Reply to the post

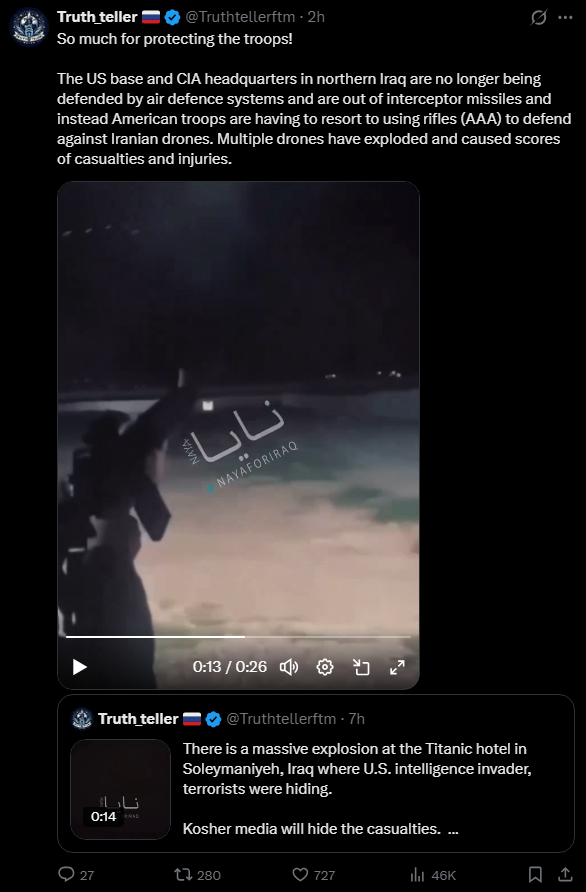pos(76,874)
